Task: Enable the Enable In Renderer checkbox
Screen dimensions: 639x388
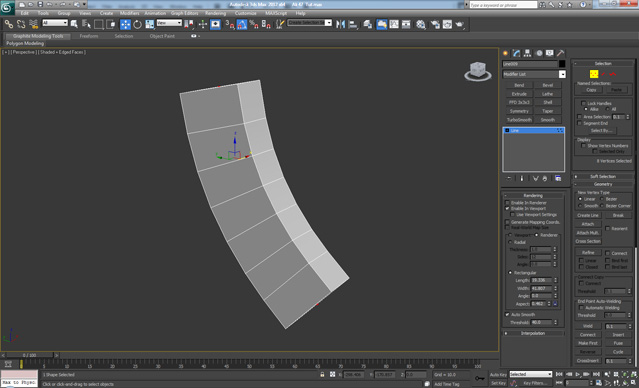Action: [507, 203]
